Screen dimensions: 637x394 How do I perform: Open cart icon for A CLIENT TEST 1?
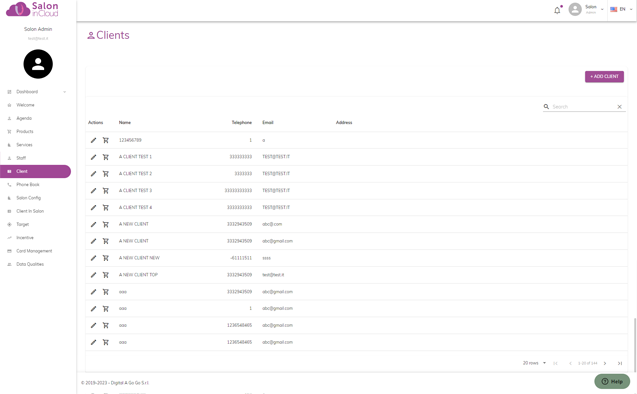(x=106, y=157)
